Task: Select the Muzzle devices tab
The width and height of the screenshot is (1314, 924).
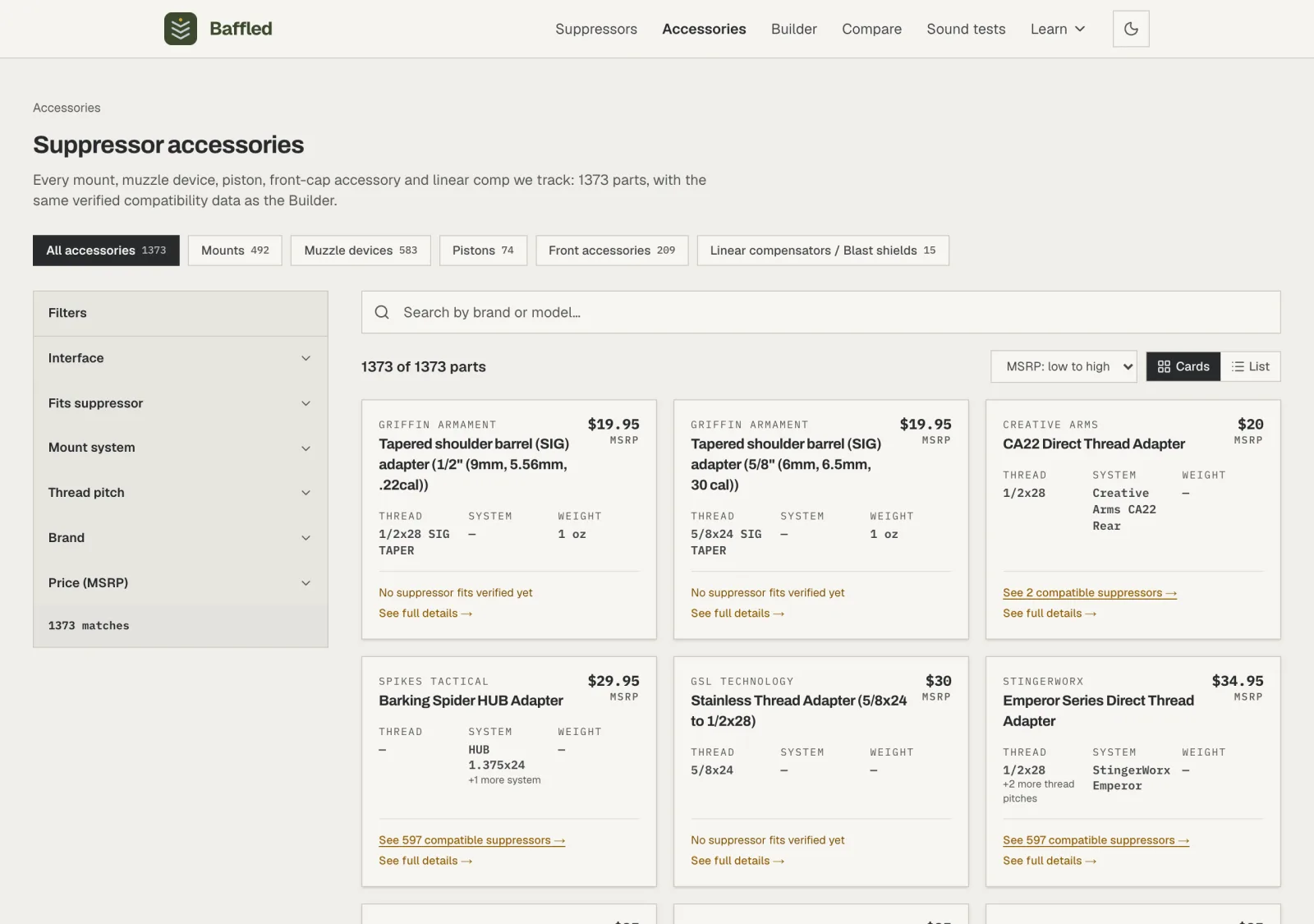Action: [x=361, y=251]
